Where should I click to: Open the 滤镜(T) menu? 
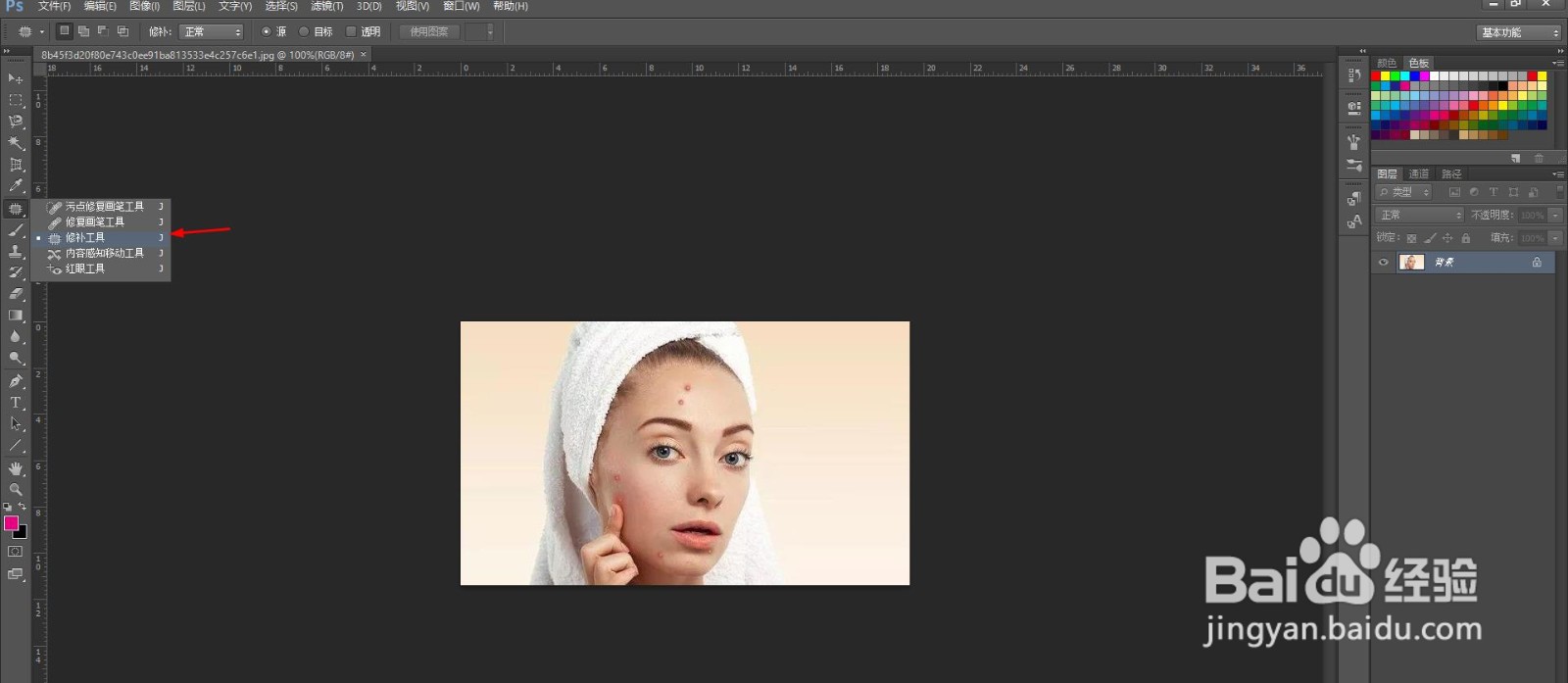pos(327,6)
